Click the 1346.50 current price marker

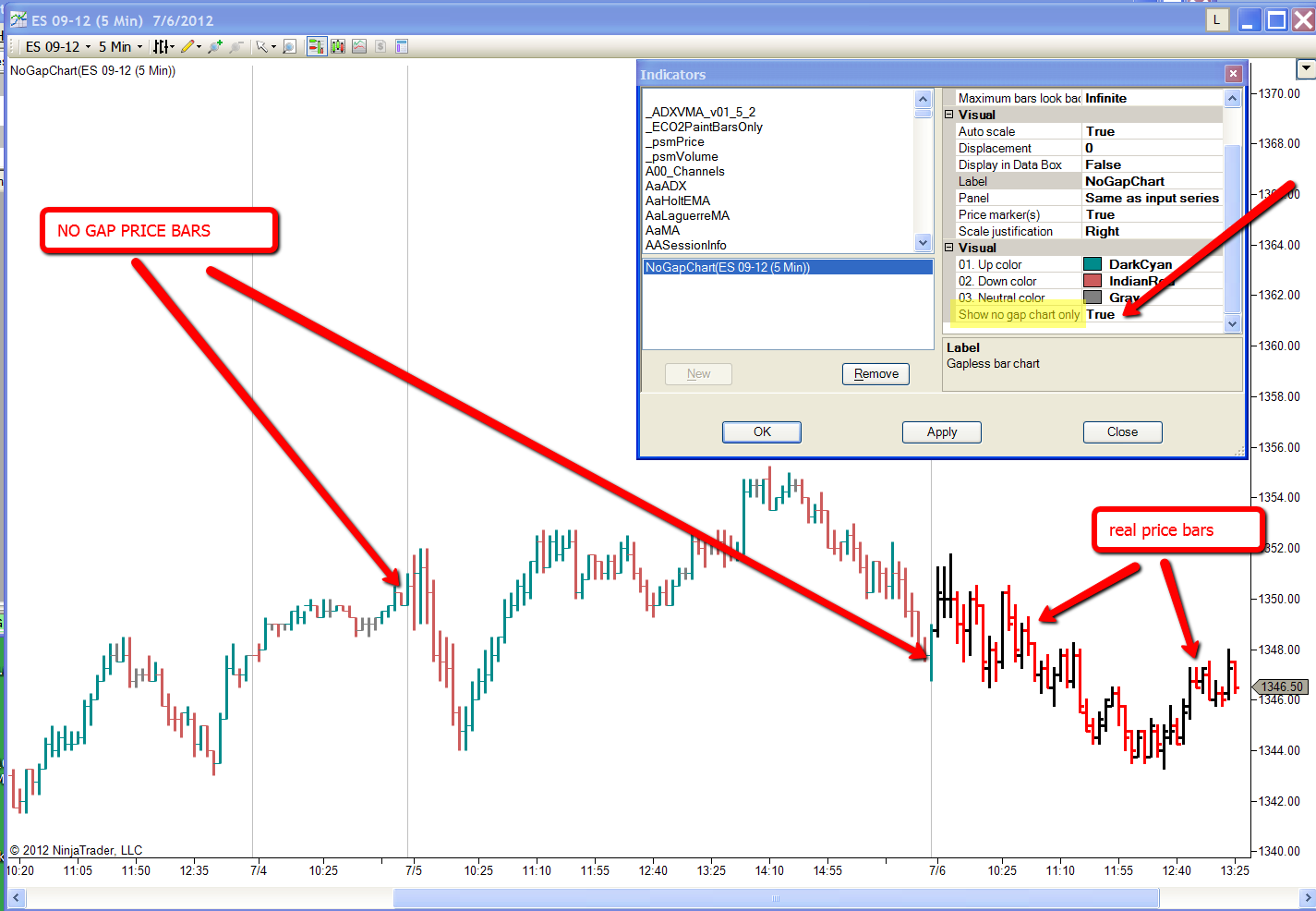1280,686
